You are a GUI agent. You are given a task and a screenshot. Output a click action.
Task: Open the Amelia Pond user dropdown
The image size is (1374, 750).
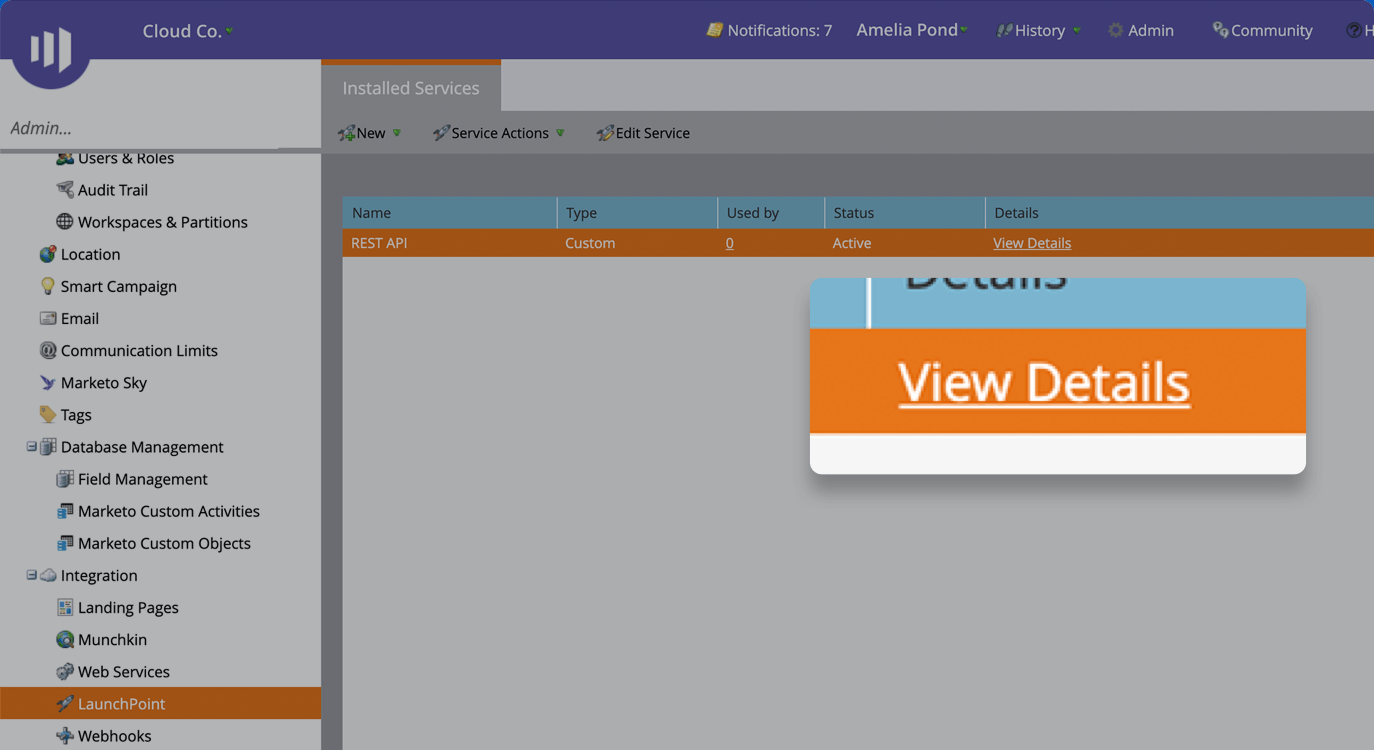point(911,30)
